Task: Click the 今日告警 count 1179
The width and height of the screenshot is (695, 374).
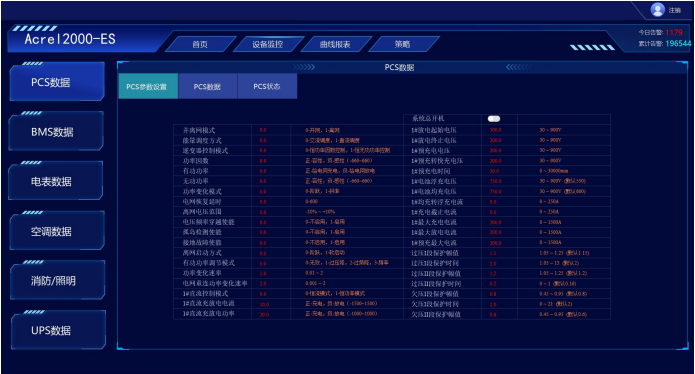Action: point(674,32)
